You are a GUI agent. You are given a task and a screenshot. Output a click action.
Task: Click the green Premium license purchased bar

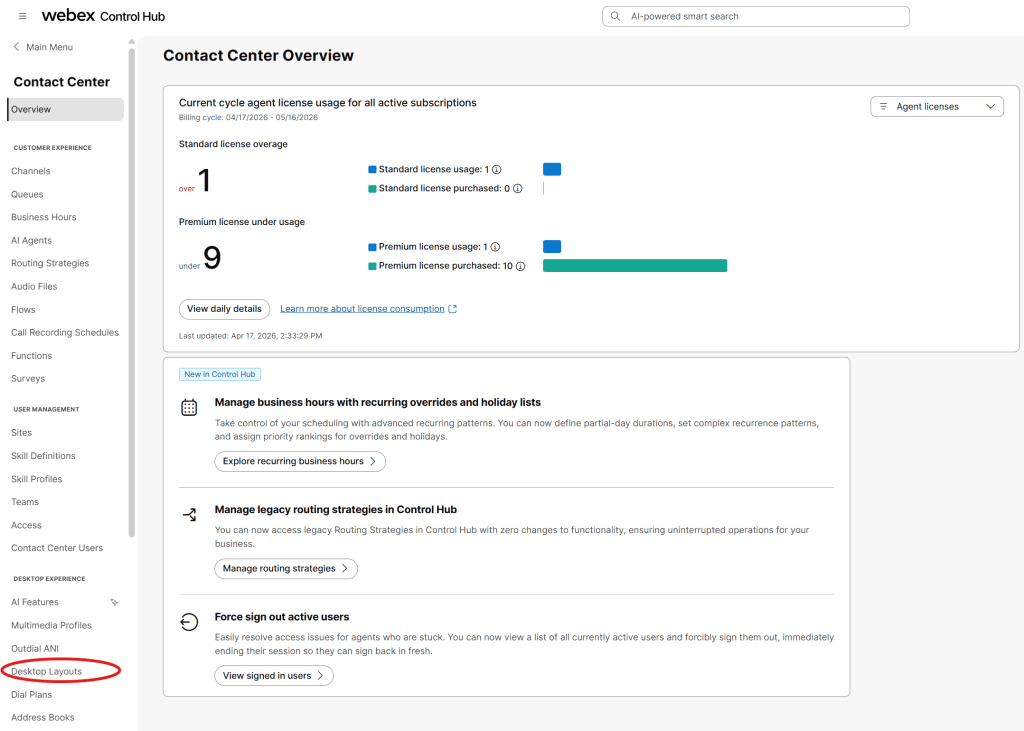pyautogui.click(x=634, y=266)
